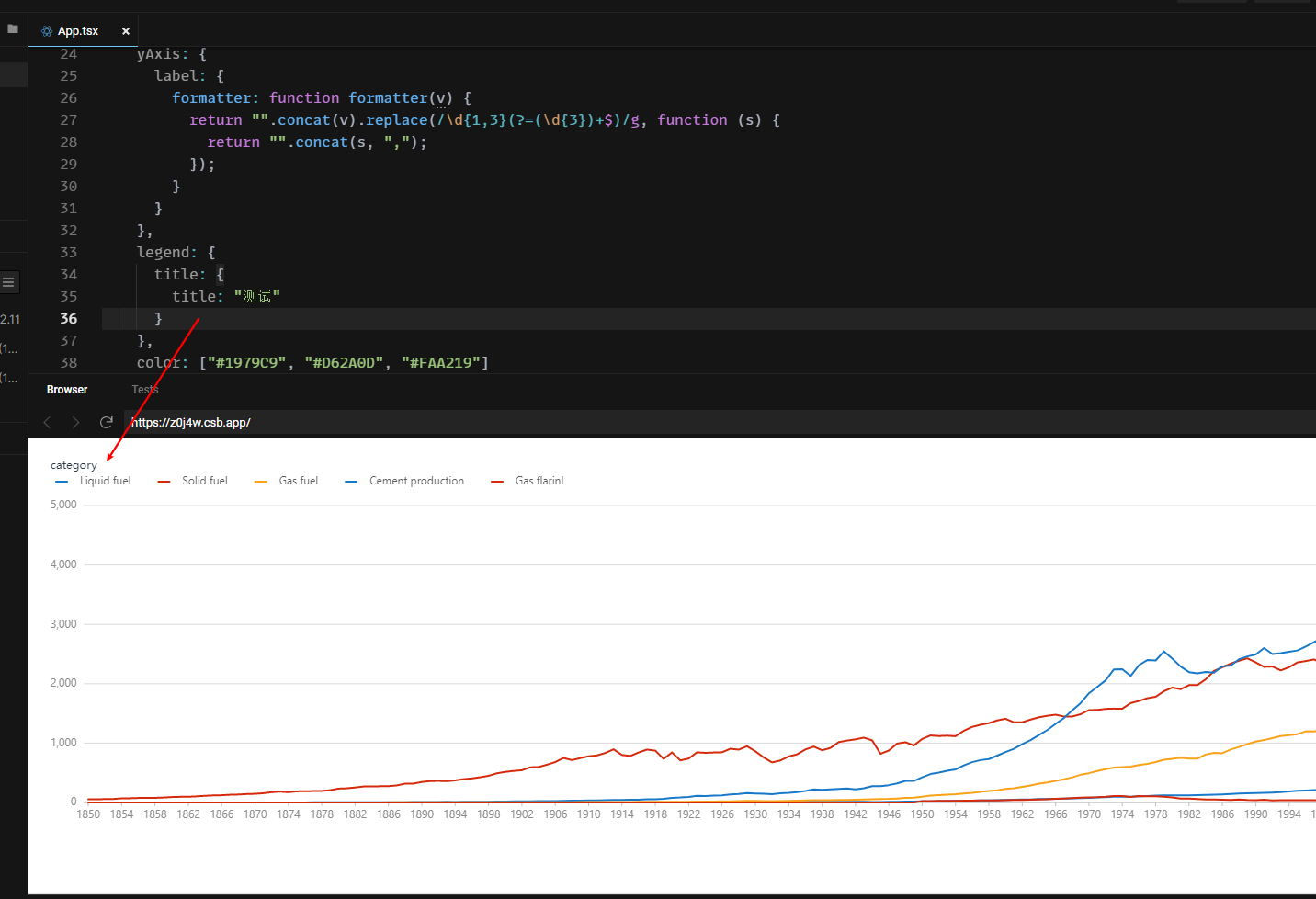Click the 1994 x-axis label
The width and height of the screenshot is (1316, 899).
[1289, 814]
